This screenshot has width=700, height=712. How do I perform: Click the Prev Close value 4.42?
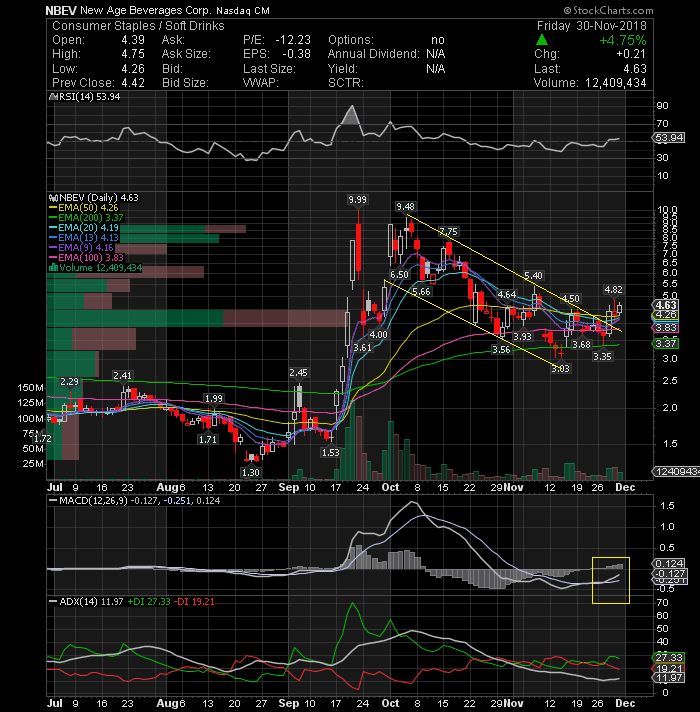[x=133, y=83]
